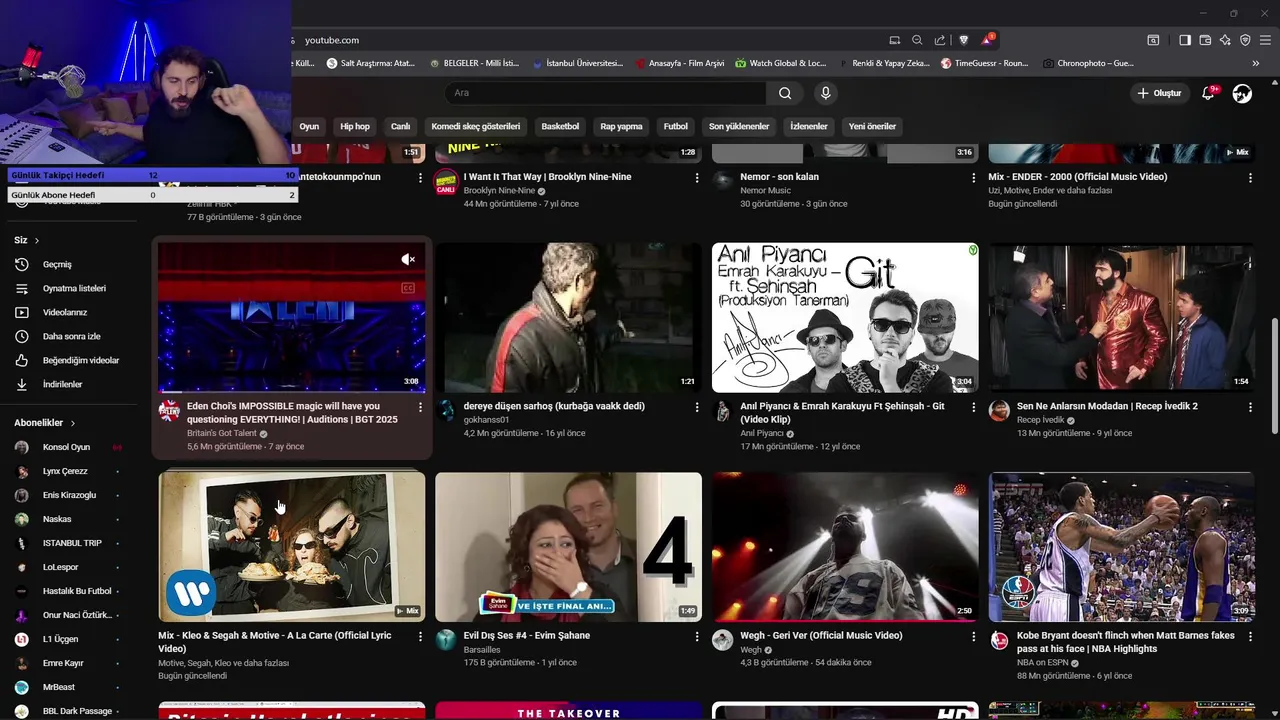Open Wegh channel avatar
The height and width of the screenshot is (720, 1280).
[x=722, y=640]
